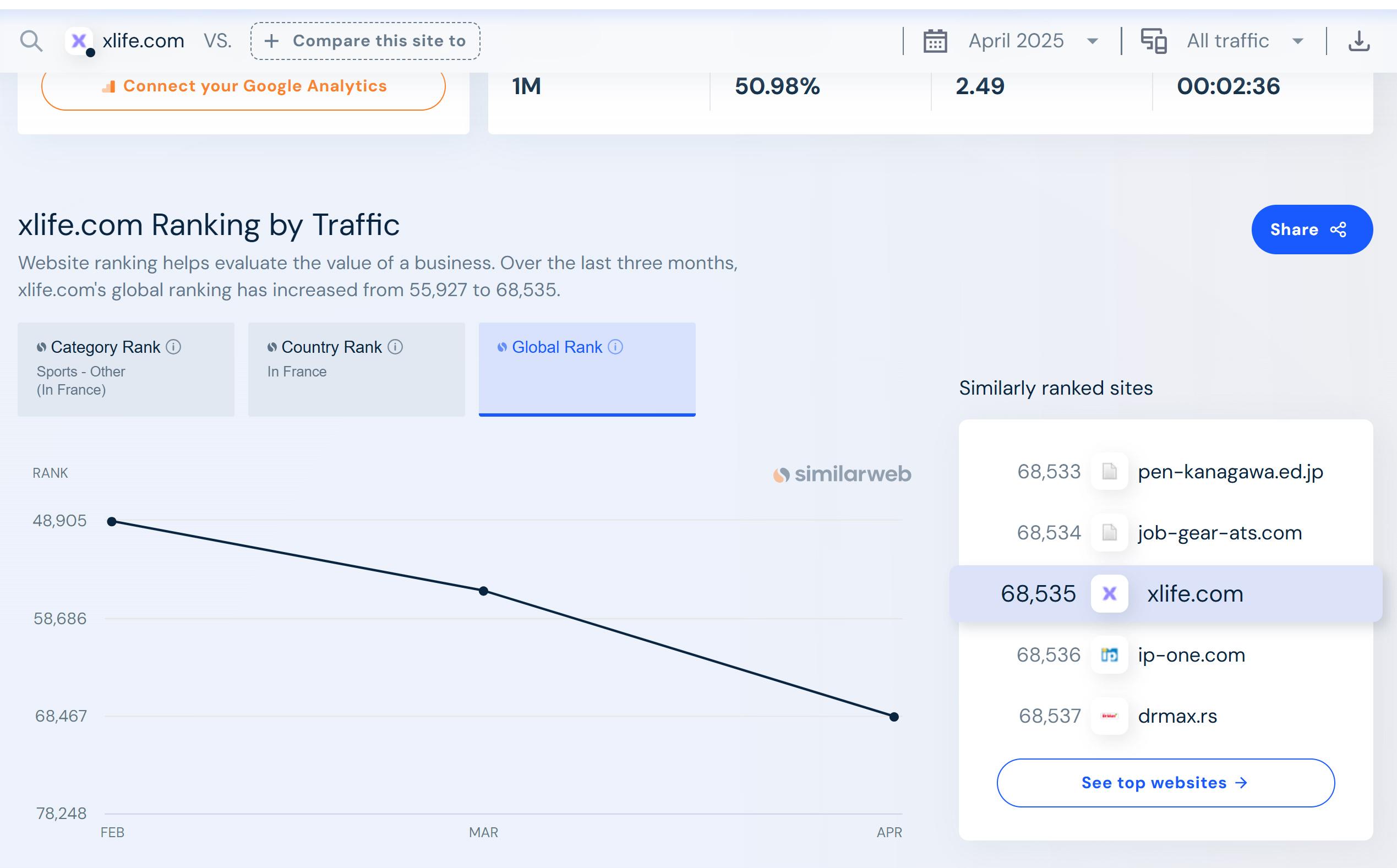The height and width of the screenshot is (868, 1397).
Task: Click the calendar icon beside April 2025
Action: 935,41
